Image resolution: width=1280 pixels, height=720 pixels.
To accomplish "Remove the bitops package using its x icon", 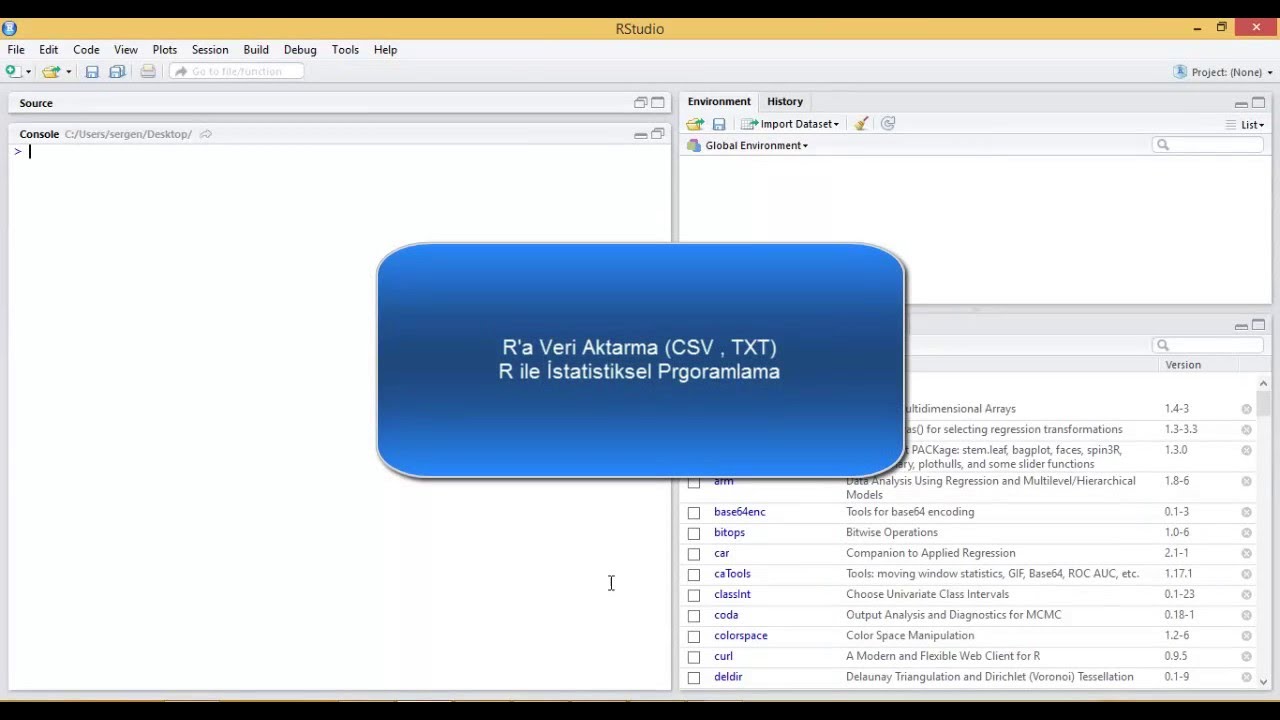I will pos(1246,533).
